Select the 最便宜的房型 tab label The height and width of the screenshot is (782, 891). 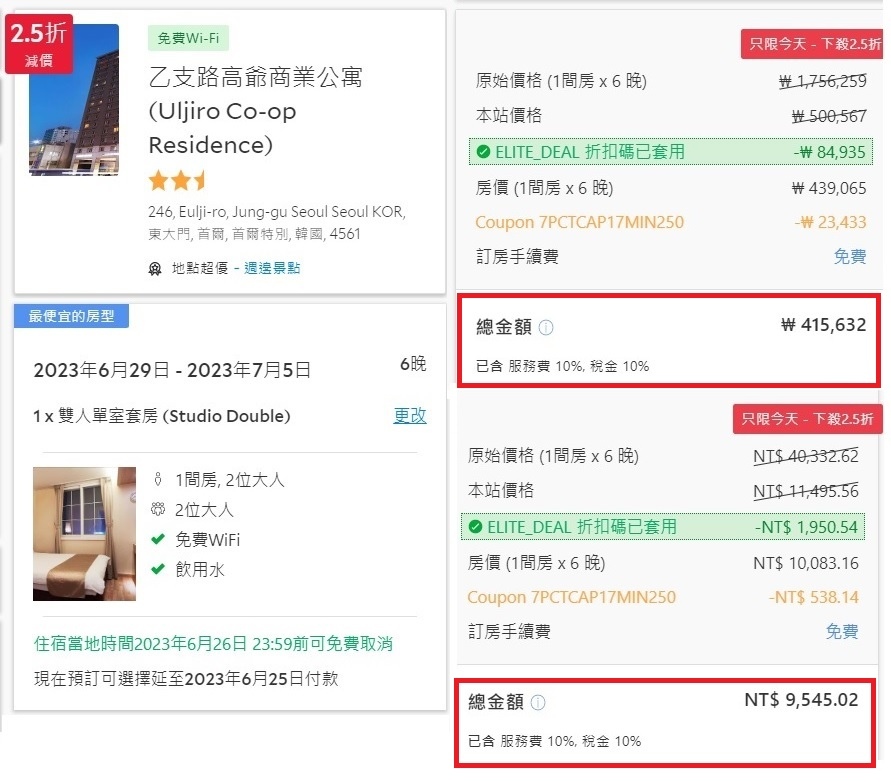coord(71,316)
